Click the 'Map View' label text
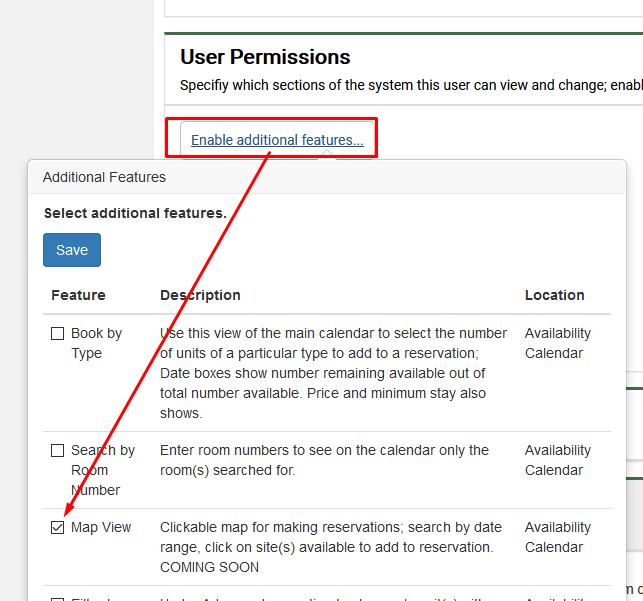 click(x=101, y=527)
